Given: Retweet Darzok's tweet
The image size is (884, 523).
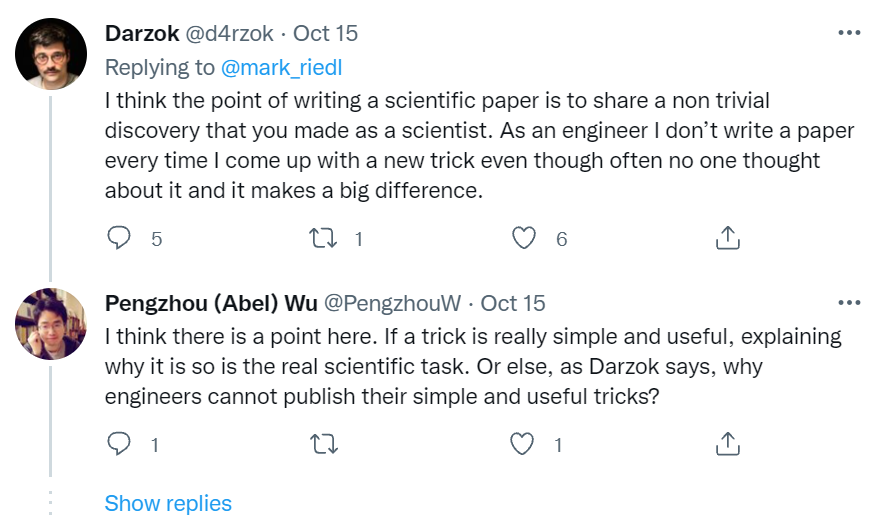Looking at the screenshot, I should (323, 238).
